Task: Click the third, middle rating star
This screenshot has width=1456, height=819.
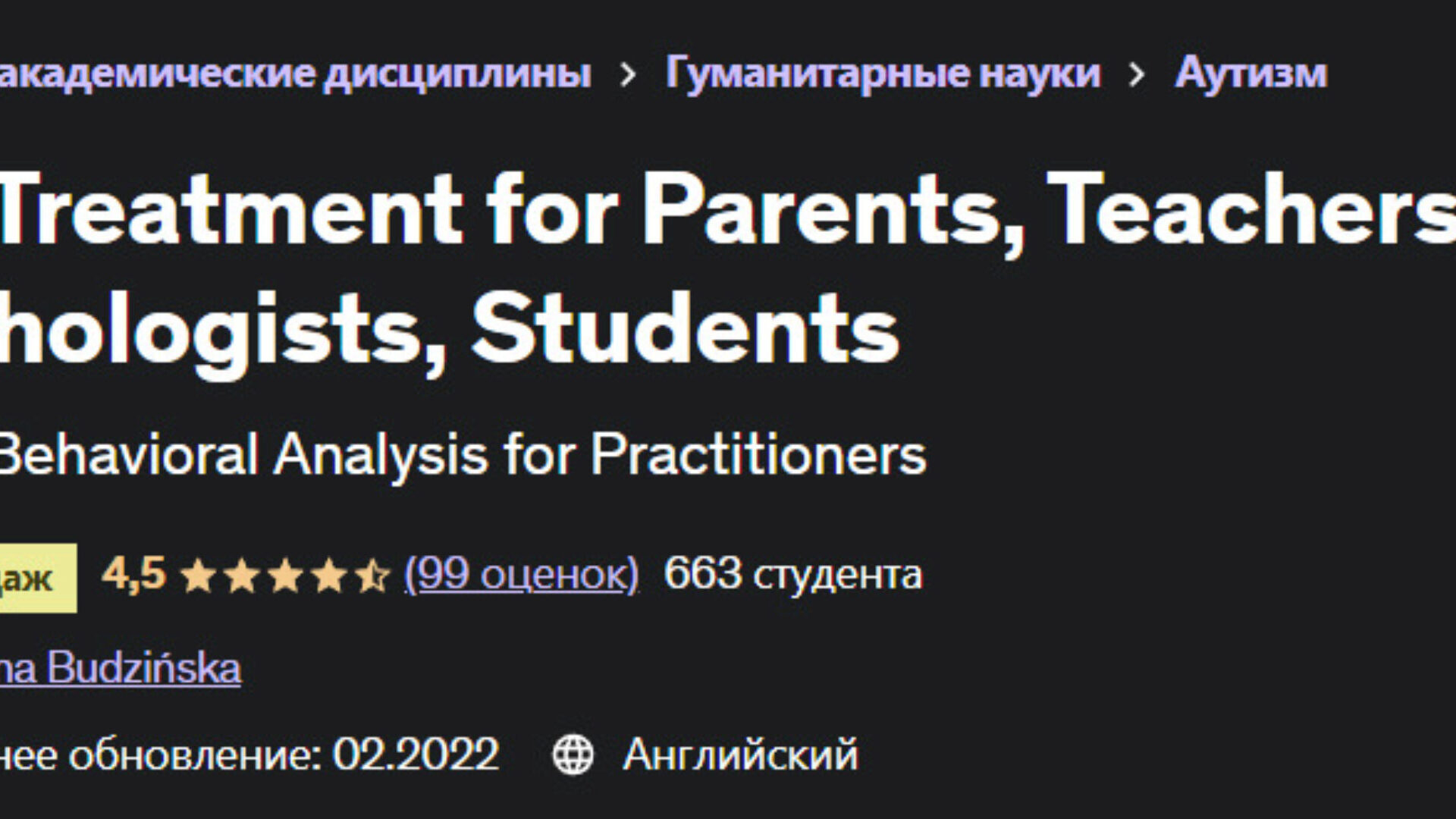Action: coord(286,576)
